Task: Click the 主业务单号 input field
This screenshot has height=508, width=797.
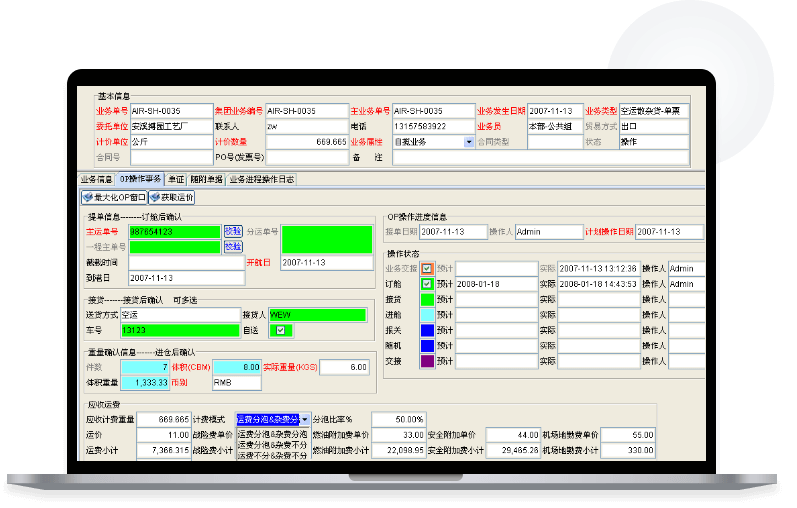Action: tap(434, 111)
